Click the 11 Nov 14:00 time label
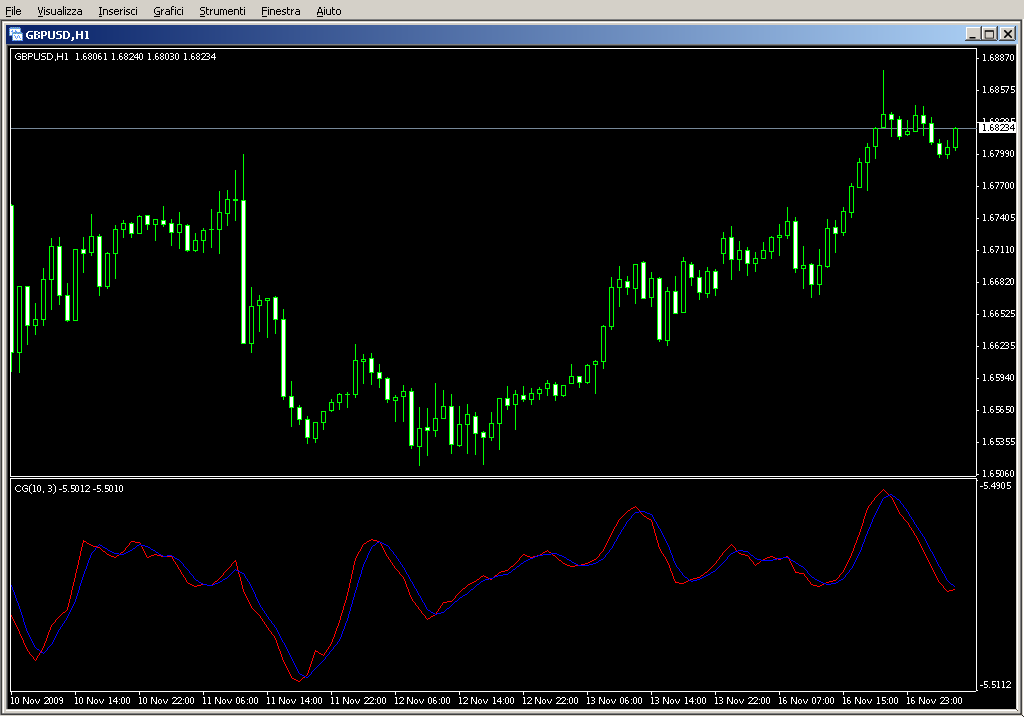The width and height of the screenshot is (1024, 717). pyautogui.click(x=294, y=701)
